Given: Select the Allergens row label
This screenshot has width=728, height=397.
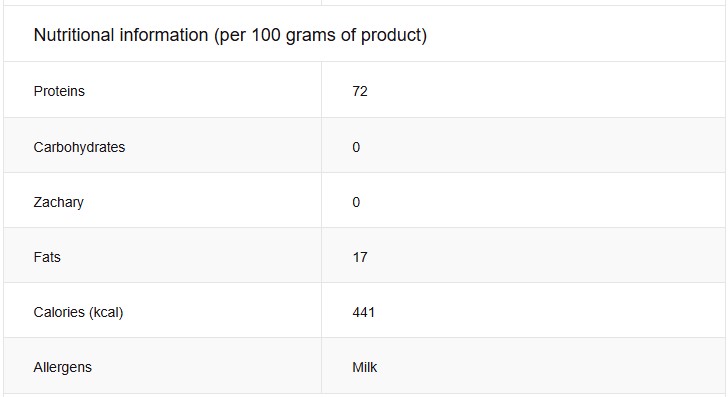Looking at the screenshot, I should [x=63, y=367].
